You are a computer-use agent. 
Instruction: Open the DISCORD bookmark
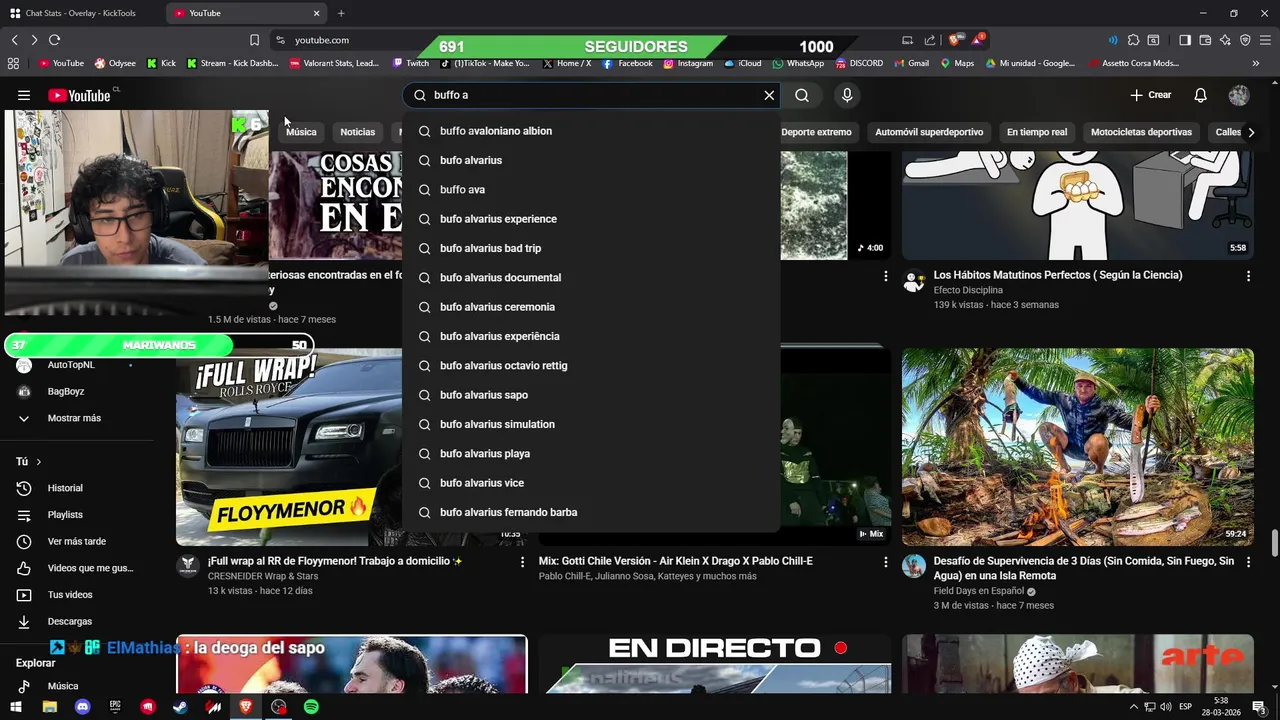pos(859,63)
